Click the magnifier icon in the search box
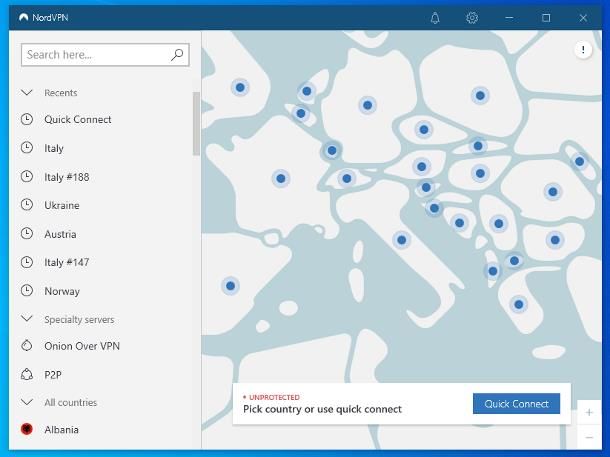 tap(177, 55)
